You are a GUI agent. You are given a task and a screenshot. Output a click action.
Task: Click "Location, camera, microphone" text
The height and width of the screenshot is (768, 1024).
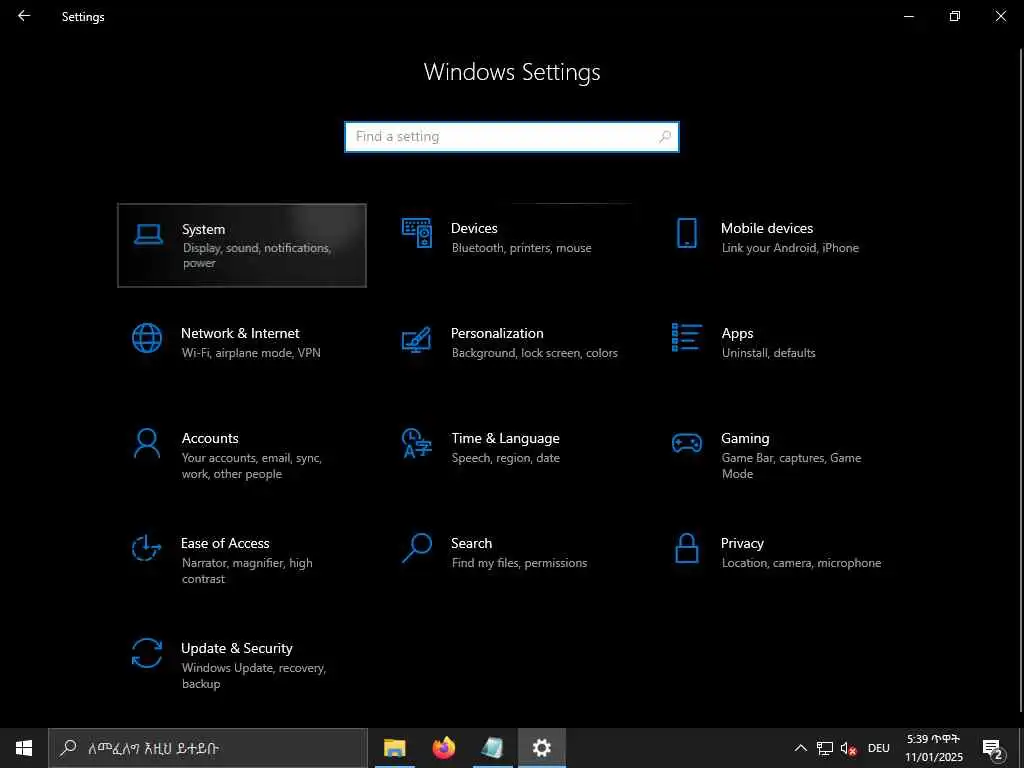point(801,563)
